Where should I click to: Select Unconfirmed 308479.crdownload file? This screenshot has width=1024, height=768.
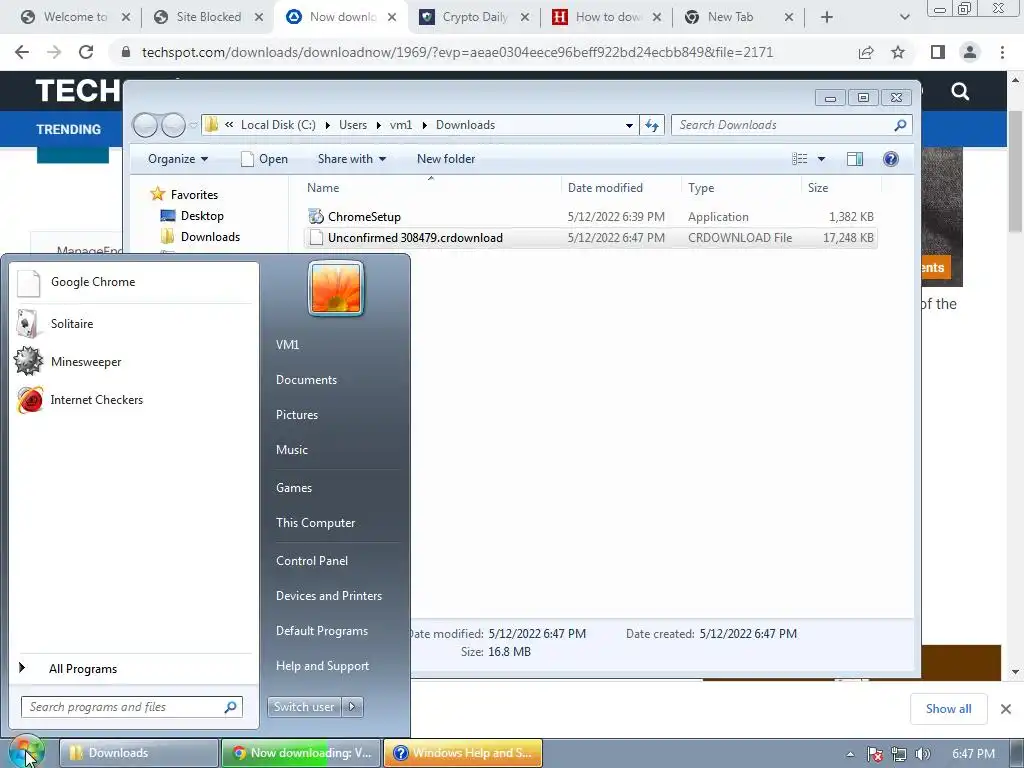590,238
